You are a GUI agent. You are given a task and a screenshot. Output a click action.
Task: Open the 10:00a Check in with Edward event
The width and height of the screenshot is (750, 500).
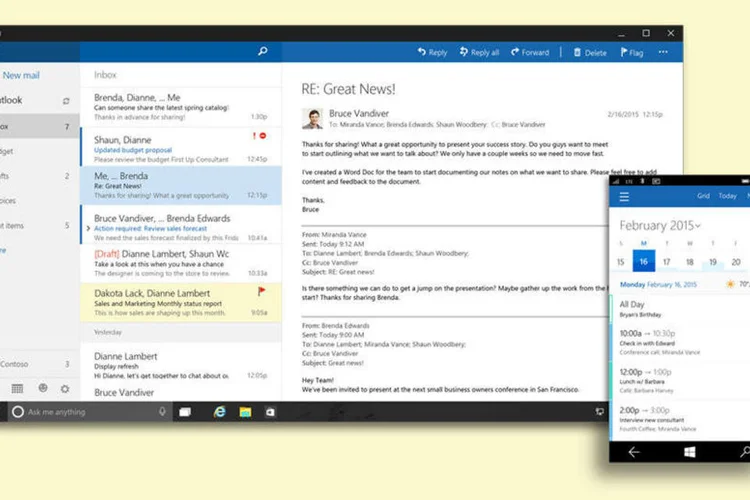tap(679, 342)
